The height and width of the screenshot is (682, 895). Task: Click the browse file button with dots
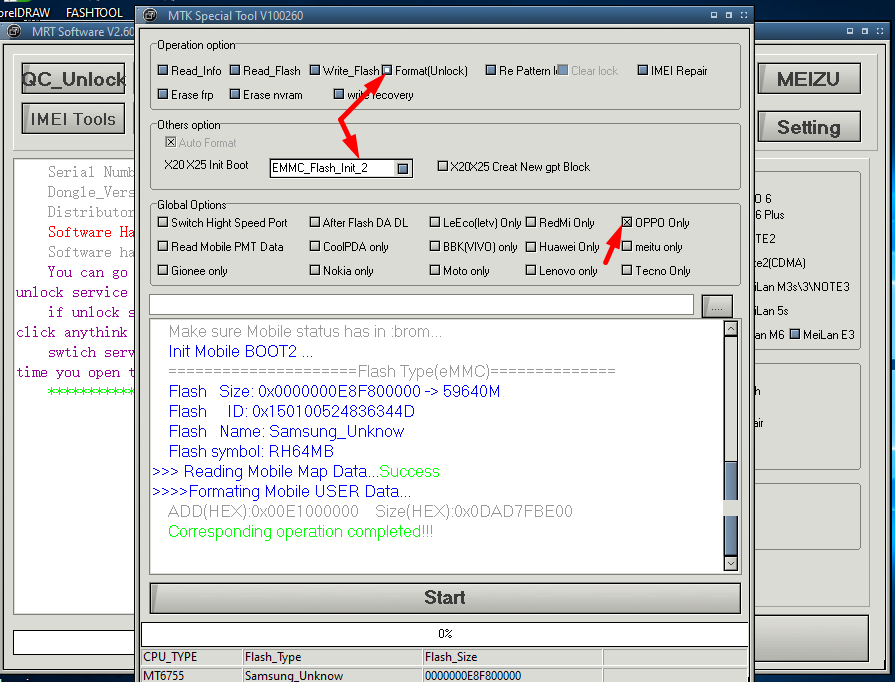coord(717,306)
